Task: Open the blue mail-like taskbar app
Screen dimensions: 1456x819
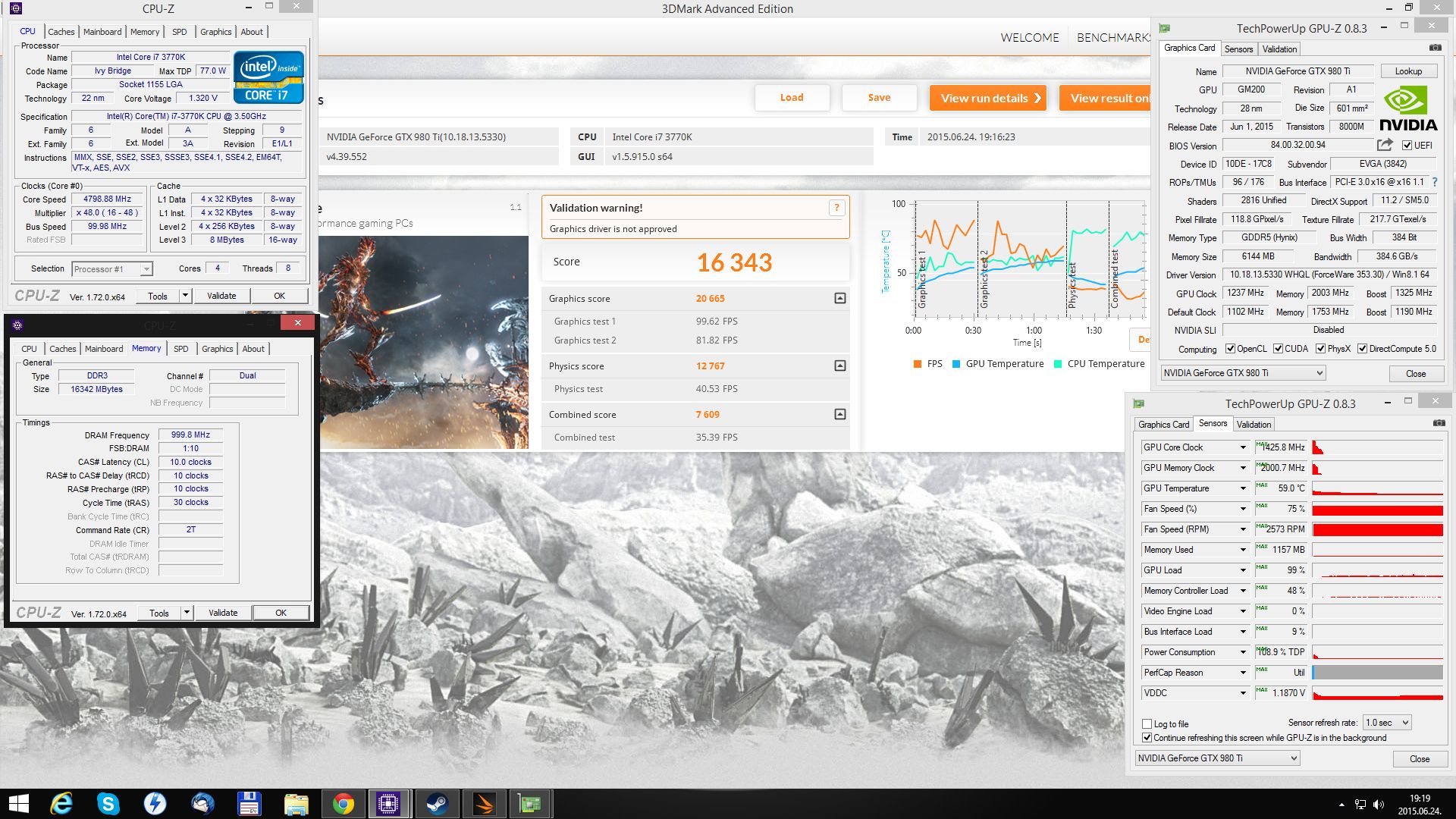Action: pos(202,804)
